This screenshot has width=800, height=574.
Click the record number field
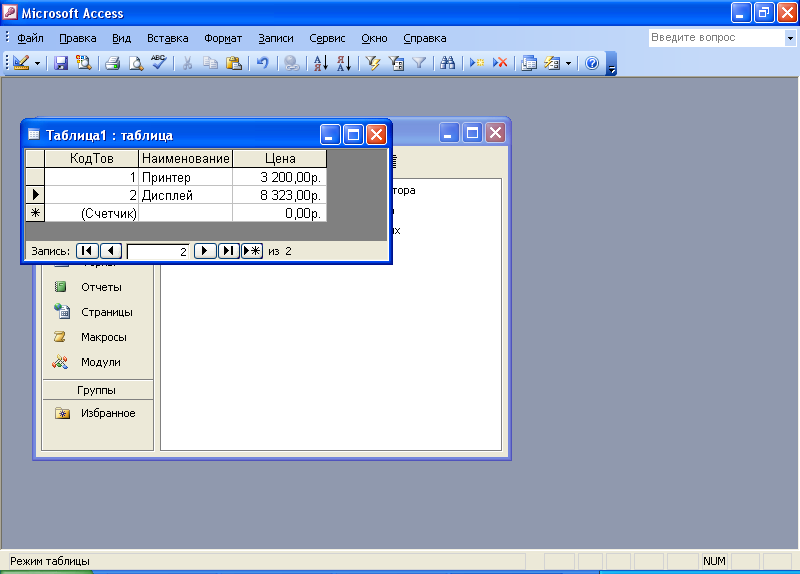pos(158,252)
